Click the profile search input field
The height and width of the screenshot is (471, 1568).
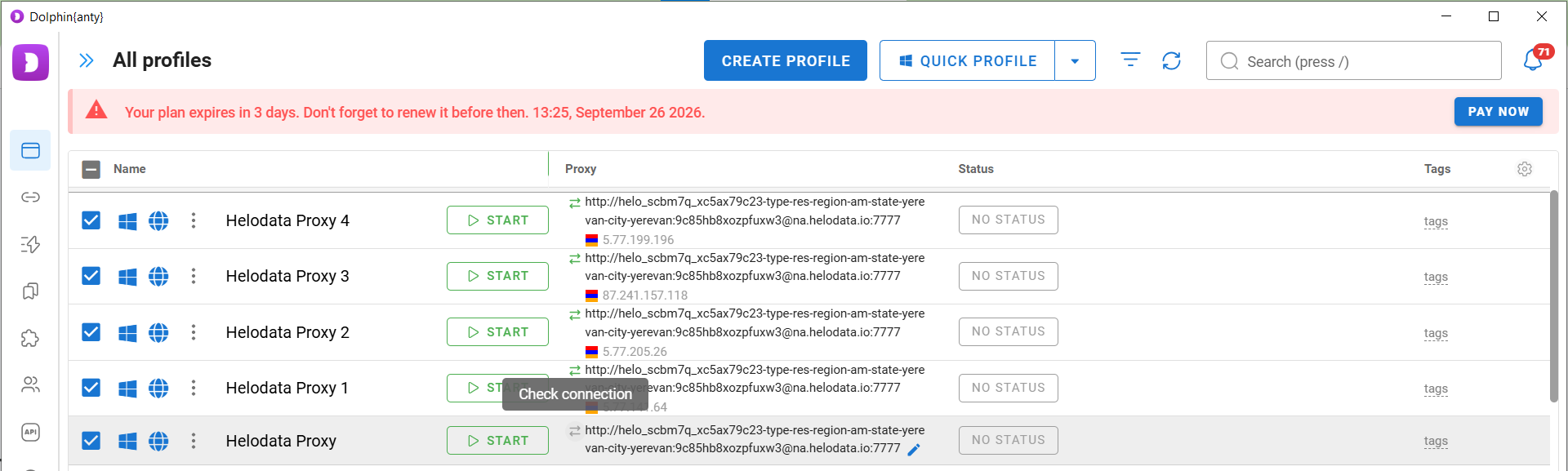(1353, 60)
